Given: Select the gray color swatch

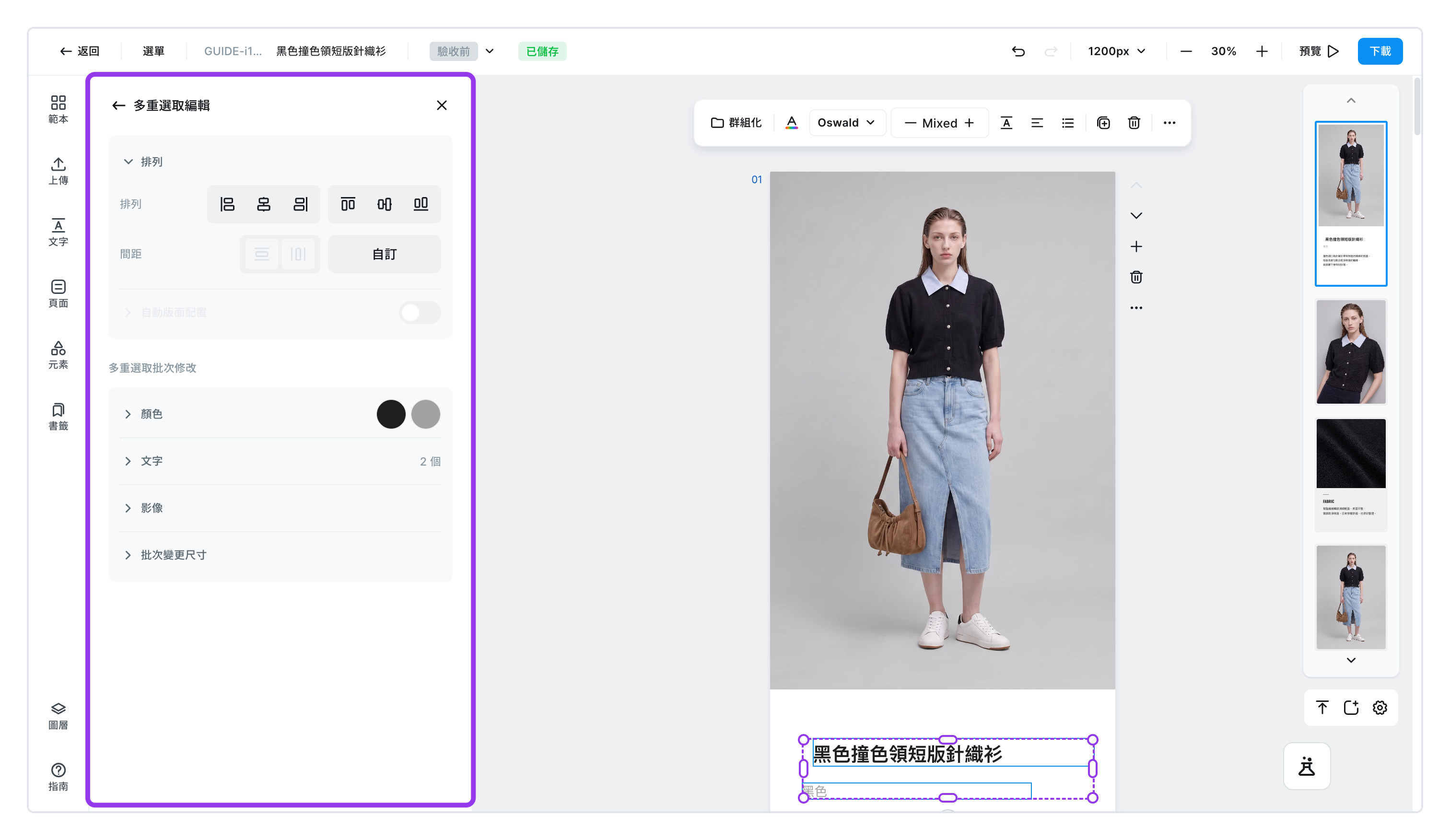Looking at the screenshot, I should 426,414.
